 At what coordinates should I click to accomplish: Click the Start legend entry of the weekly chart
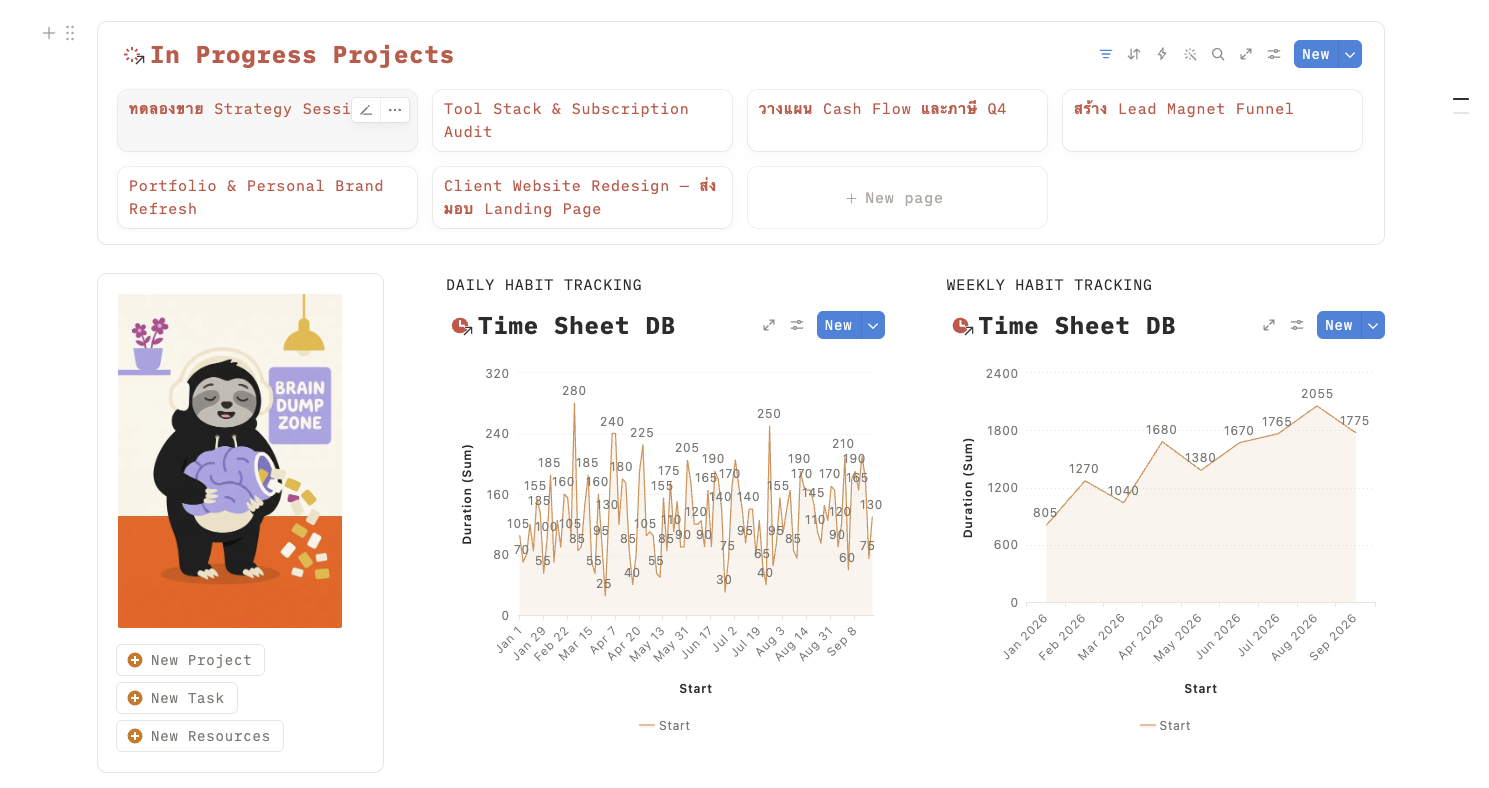[1165, 726]
